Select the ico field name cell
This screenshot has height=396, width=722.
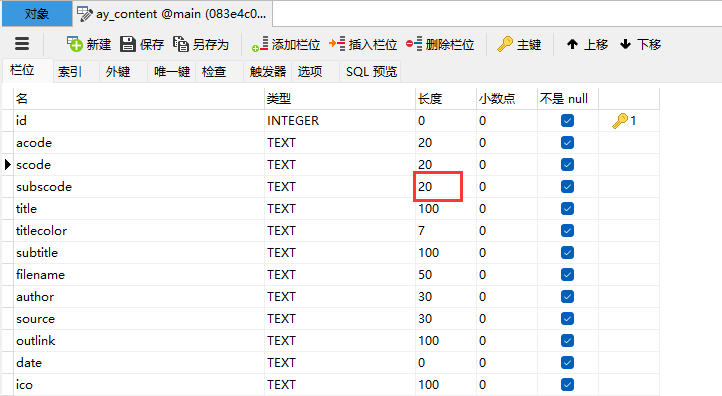[x=139, y=384]
